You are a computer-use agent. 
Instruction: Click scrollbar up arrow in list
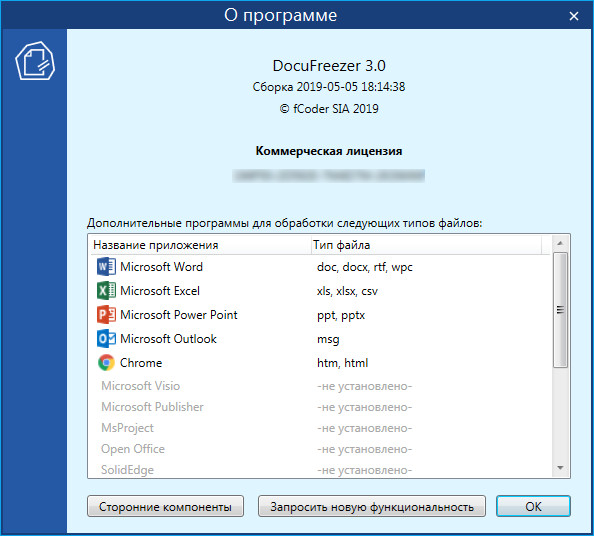(x=560, y=243)
